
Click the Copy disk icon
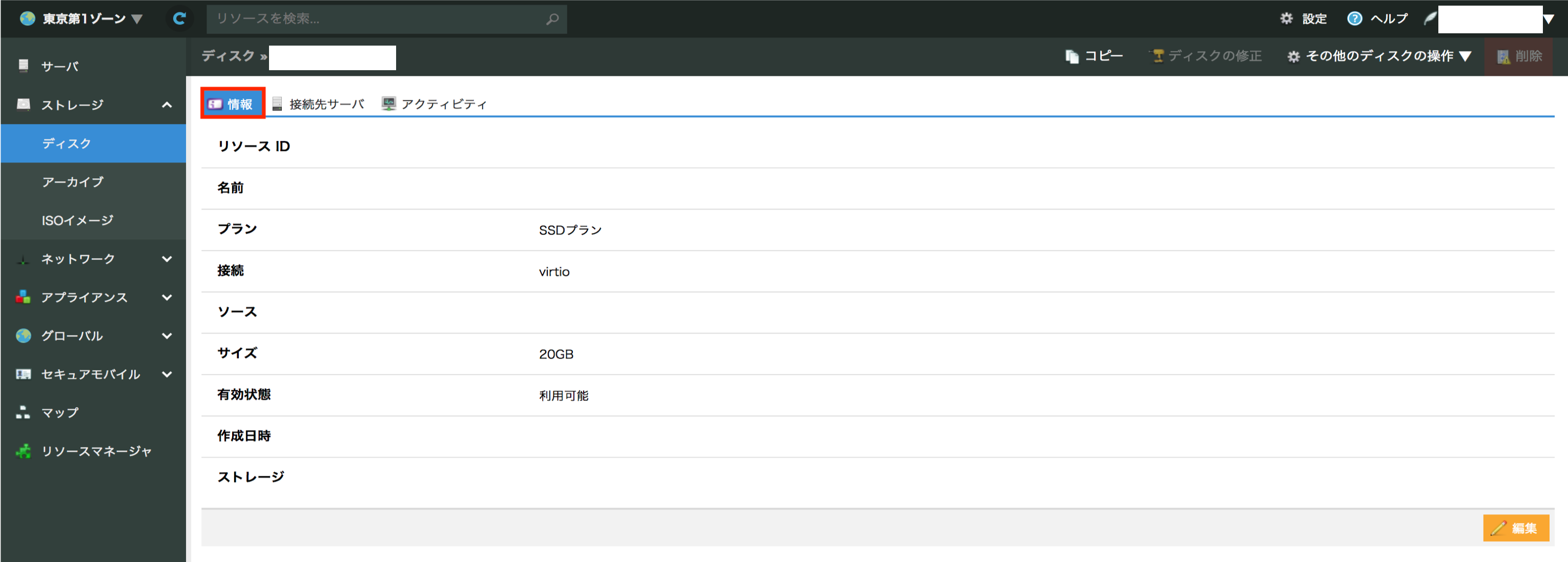tap(1072, 56)
